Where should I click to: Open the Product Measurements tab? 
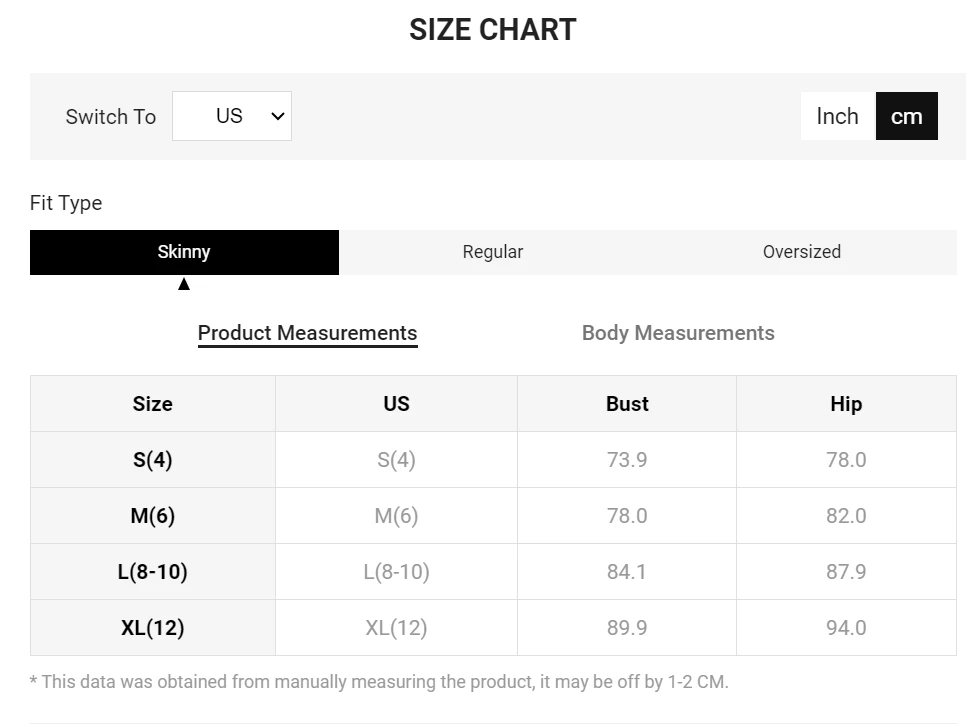point(307,333)
